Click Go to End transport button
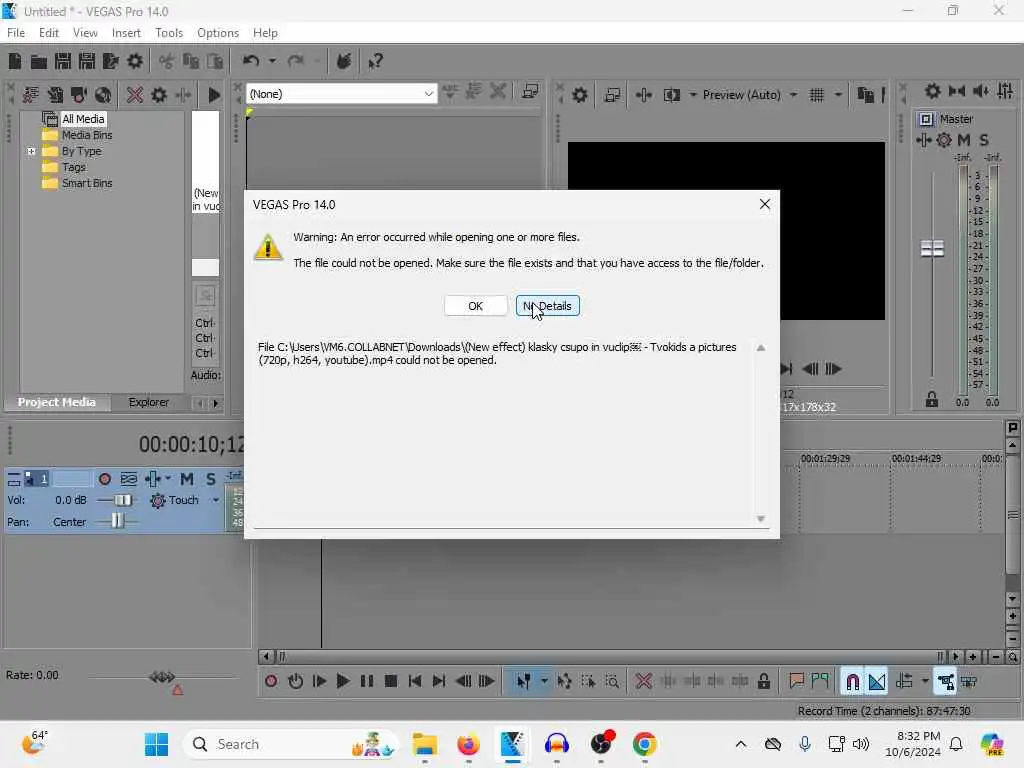This screenshot has height=768, width=1024. [x=439, y=681]
